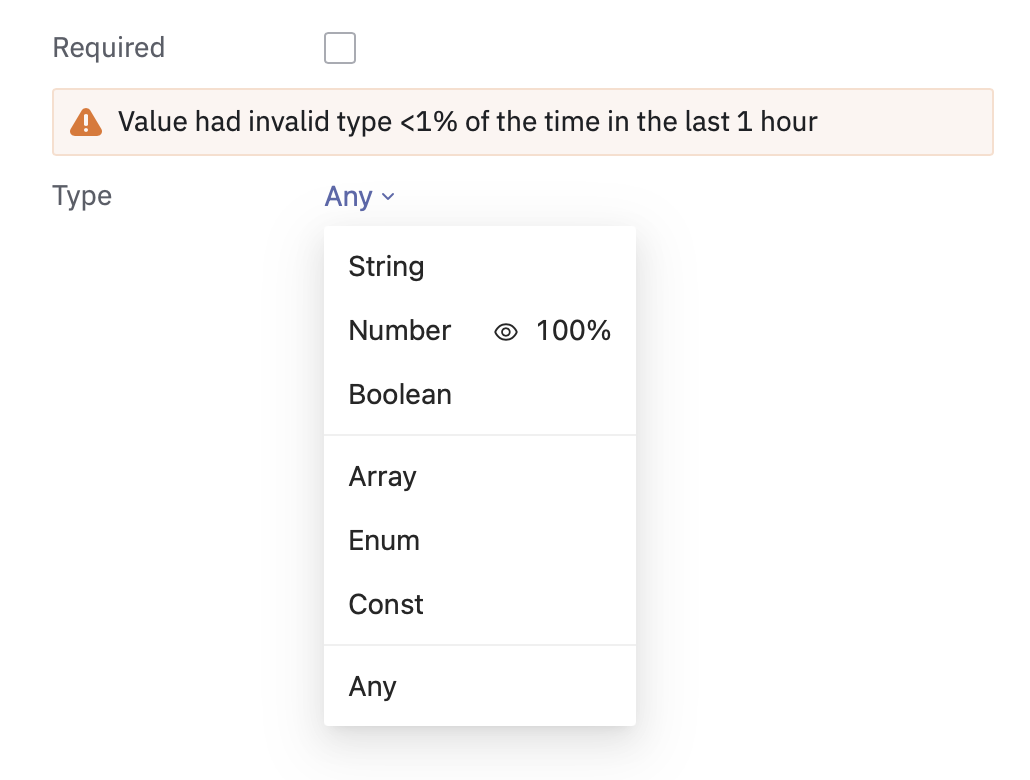Select the Array type option

pyautogui.click(x=382, y=477)
